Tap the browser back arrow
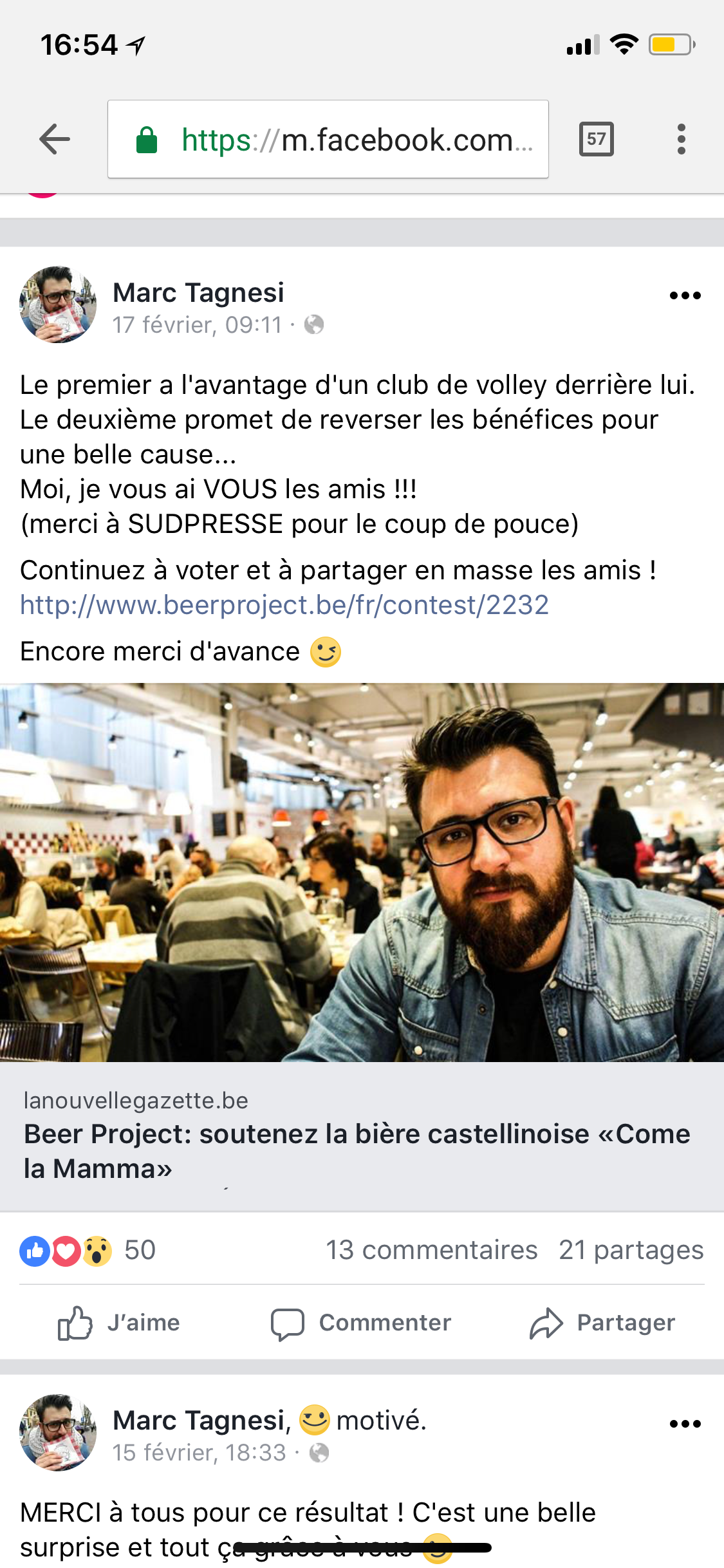Viewport: 724px width, 1568px height. click(55, 139)
